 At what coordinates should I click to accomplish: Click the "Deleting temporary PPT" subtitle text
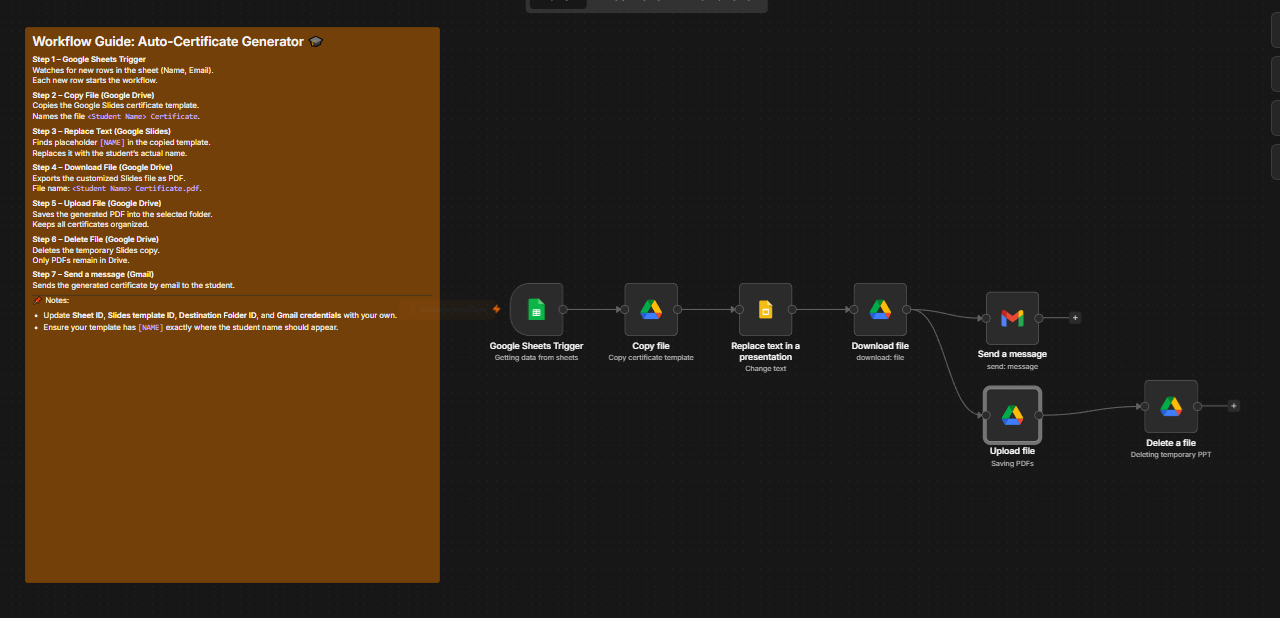click(x=1171, y=455)
